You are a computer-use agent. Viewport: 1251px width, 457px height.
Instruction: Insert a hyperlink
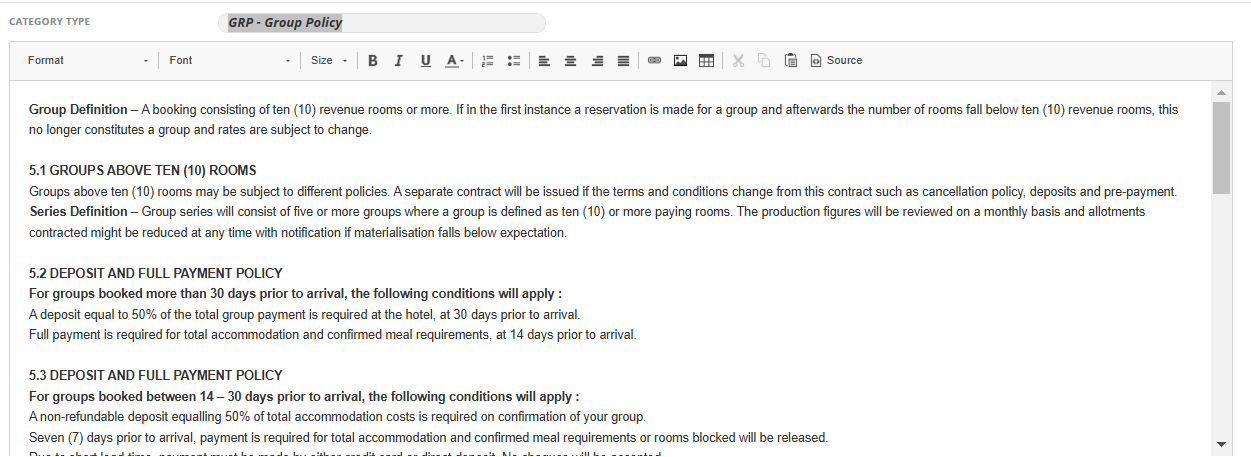(x=654, y=61)
